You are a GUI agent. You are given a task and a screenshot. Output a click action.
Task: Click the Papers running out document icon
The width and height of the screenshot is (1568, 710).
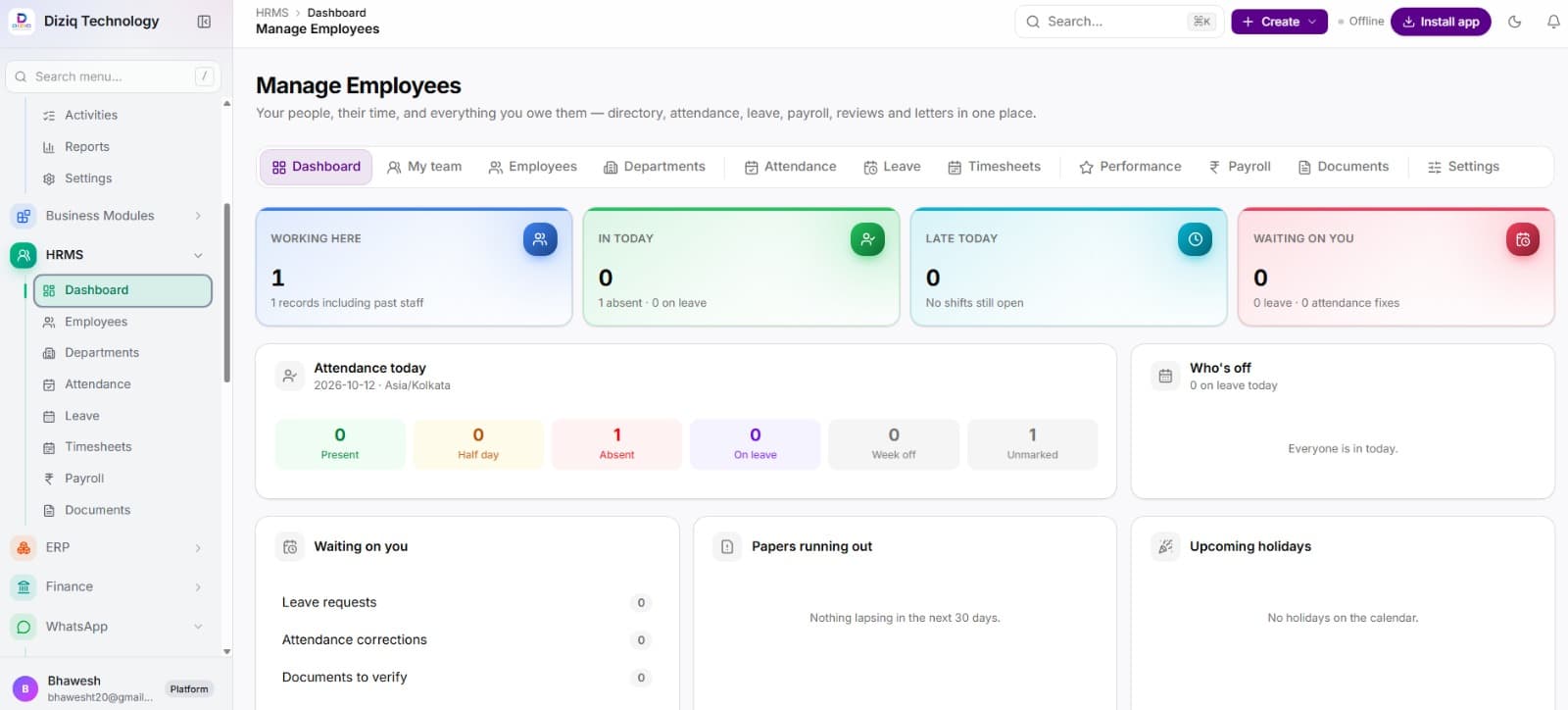click(727, 547)
